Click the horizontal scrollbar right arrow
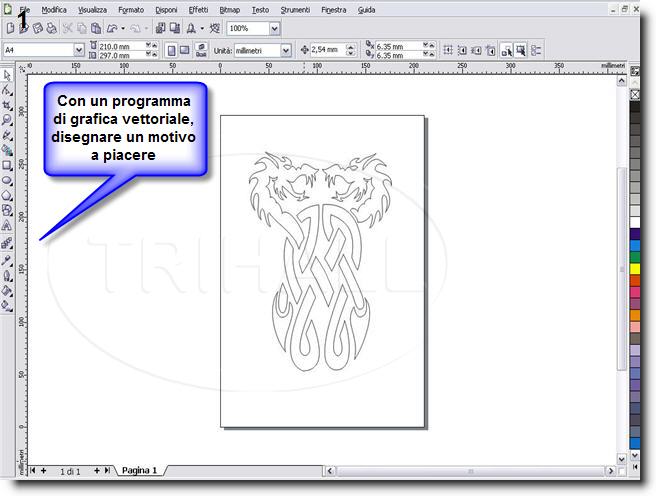 pyautogui.click(x=611, y=471)
